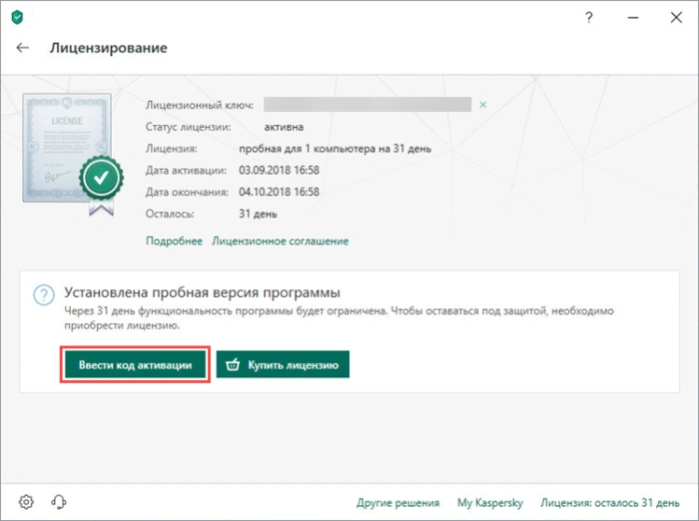
Task: Click the blurred license key field
Action: 367,104
